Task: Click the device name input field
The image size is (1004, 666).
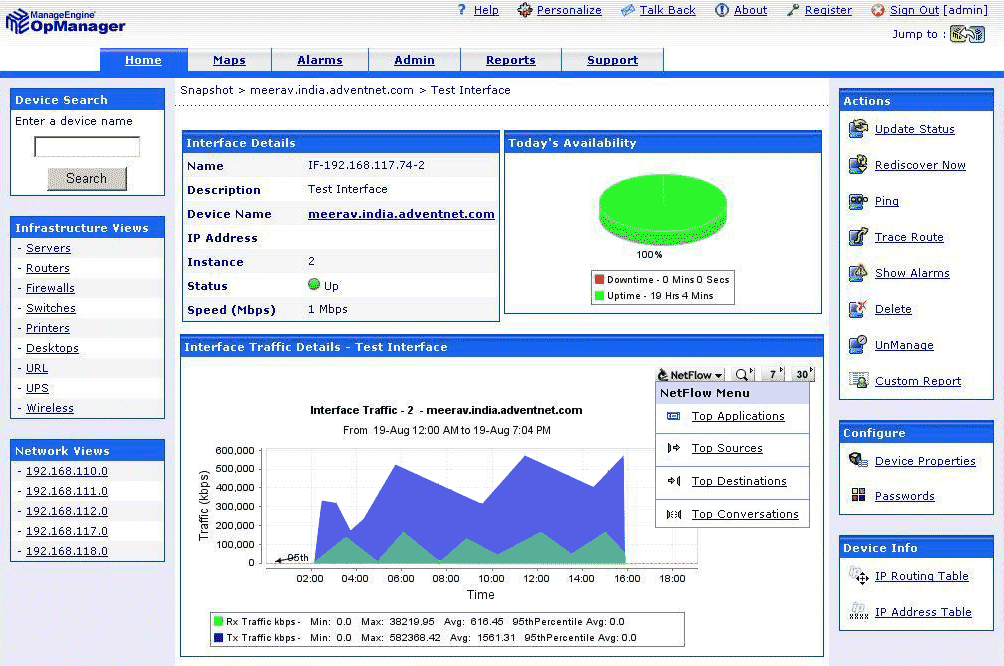Action: pyautogui.click(x=87, y=147)
